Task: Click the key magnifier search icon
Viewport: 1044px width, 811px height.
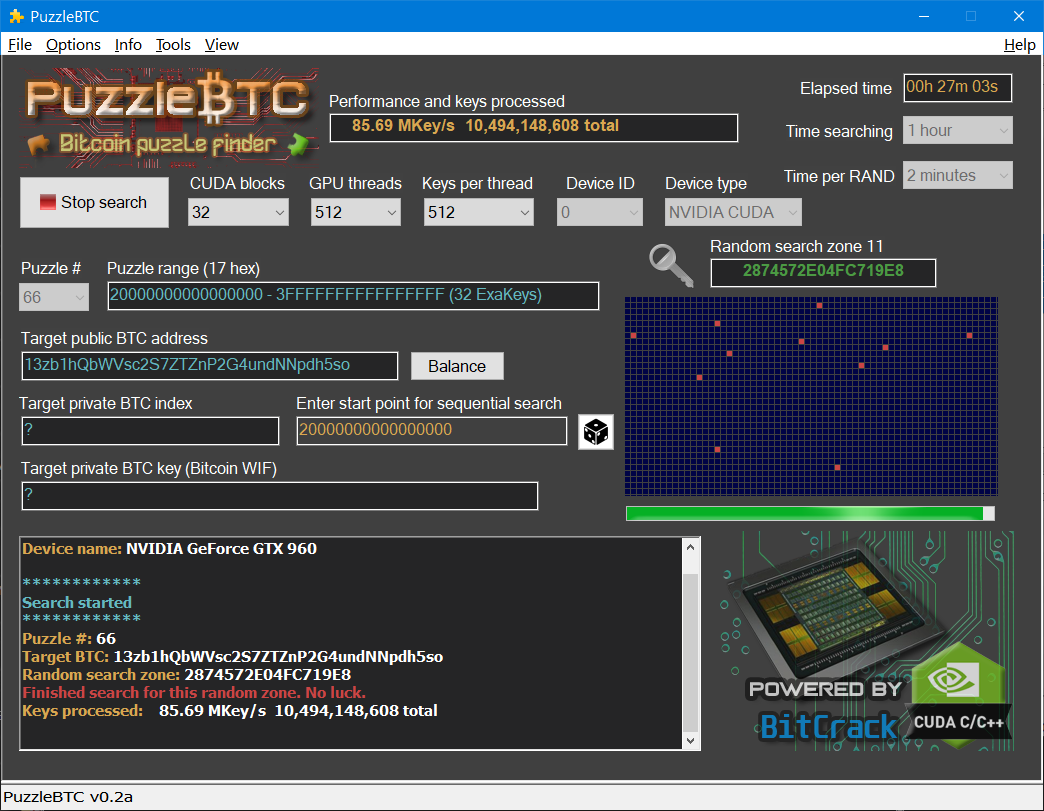Action: coord(671,266)
